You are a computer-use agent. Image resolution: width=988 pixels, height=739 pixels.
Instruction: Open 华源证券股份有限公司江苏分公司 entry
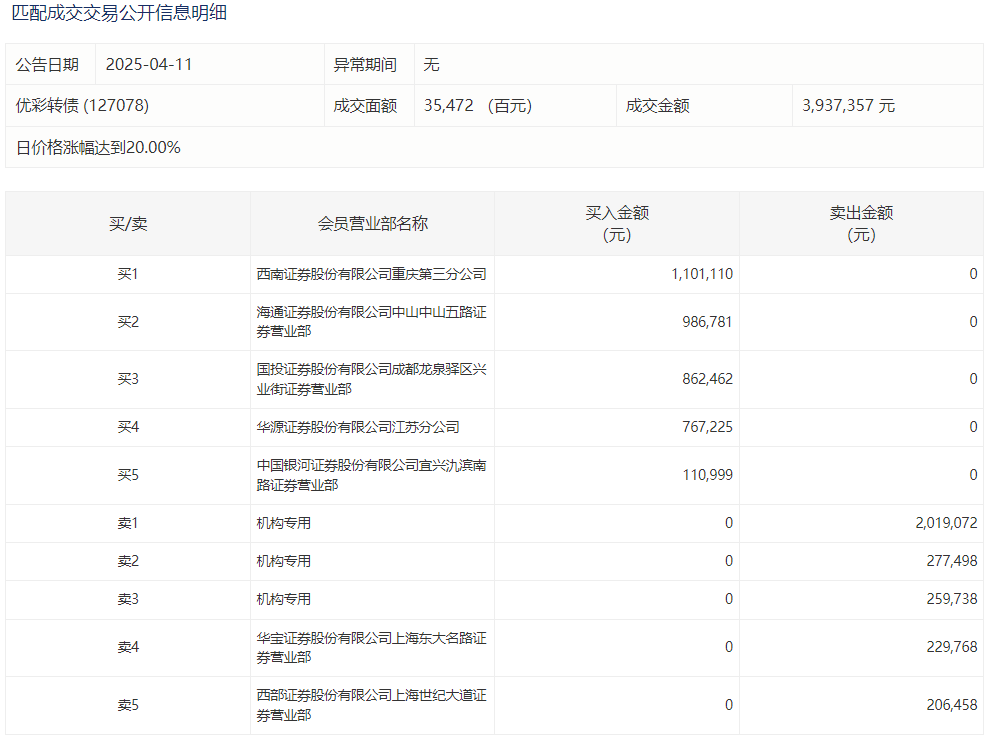coord(358,427)
